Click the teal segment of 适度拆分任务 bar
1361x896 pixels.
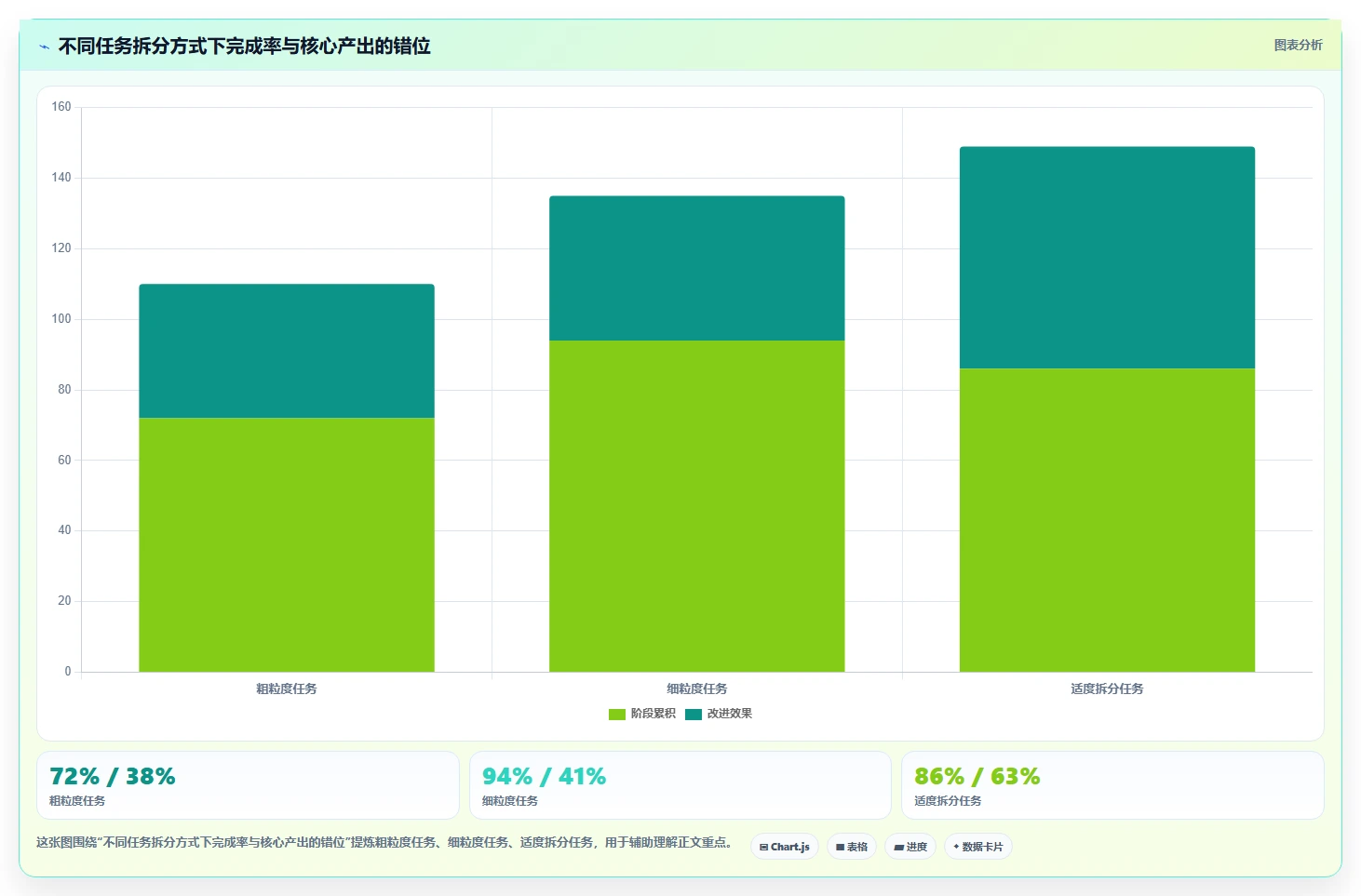[1107, 258]
